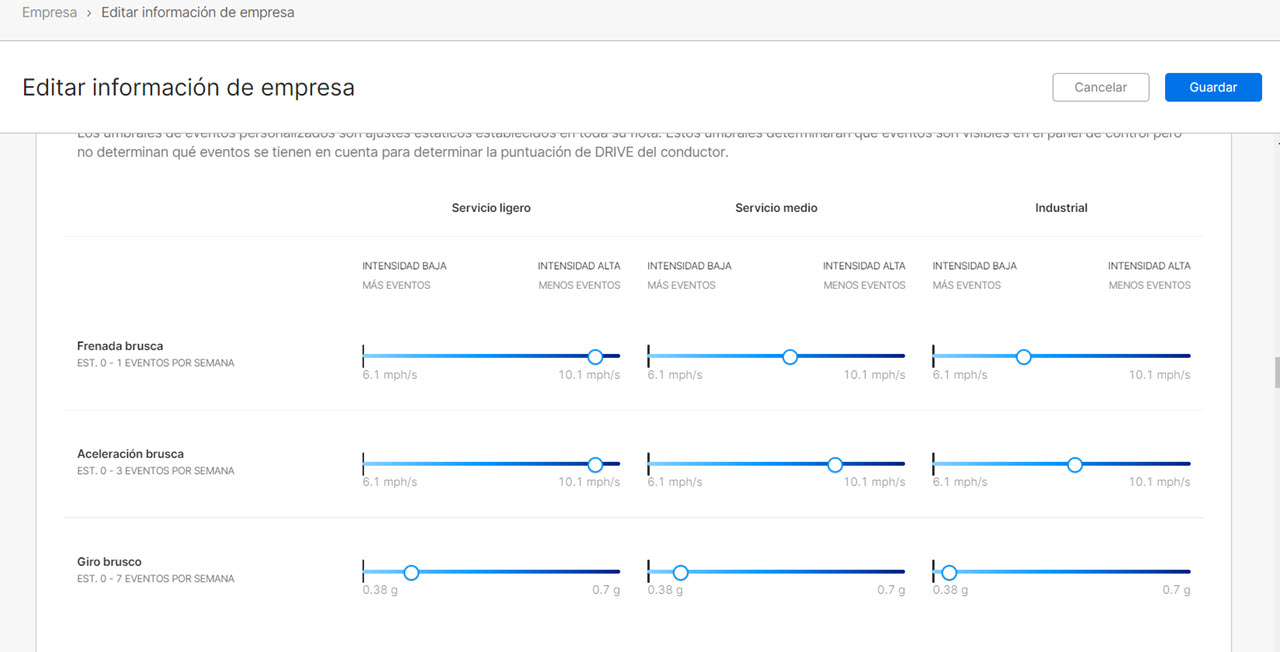Screen dimensions: 1280x652
Task: Click the Frenada brusca row label
Action: [x=120, y=346]
